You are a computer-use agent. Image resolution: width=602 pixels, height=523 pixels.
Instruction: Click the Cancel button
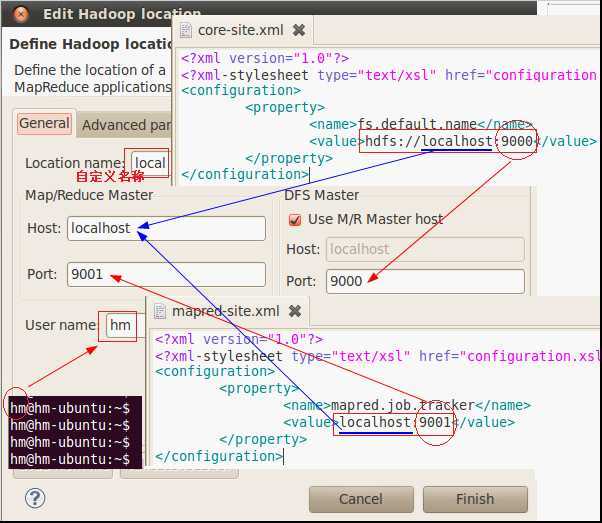tap(361, 499)
